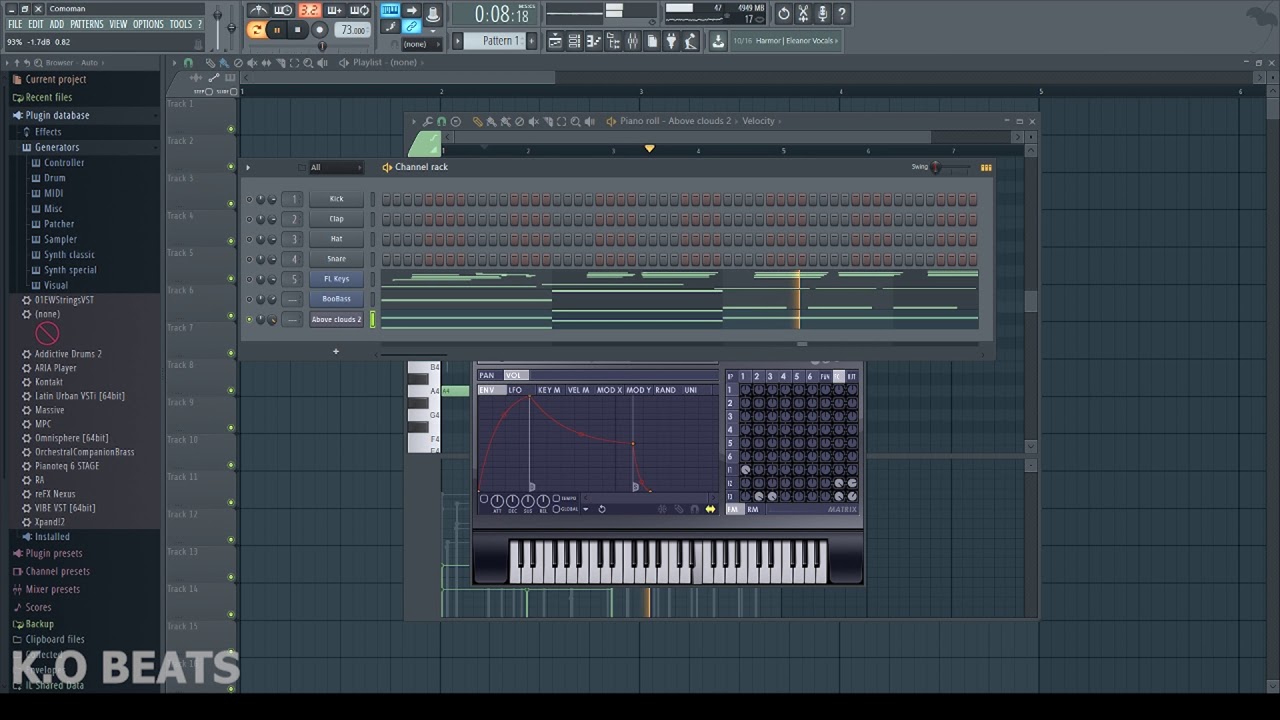Collapse the Plugin database folder
Image resolution: width=1280 pixels, height=720 pixels.
pos(57,116)
